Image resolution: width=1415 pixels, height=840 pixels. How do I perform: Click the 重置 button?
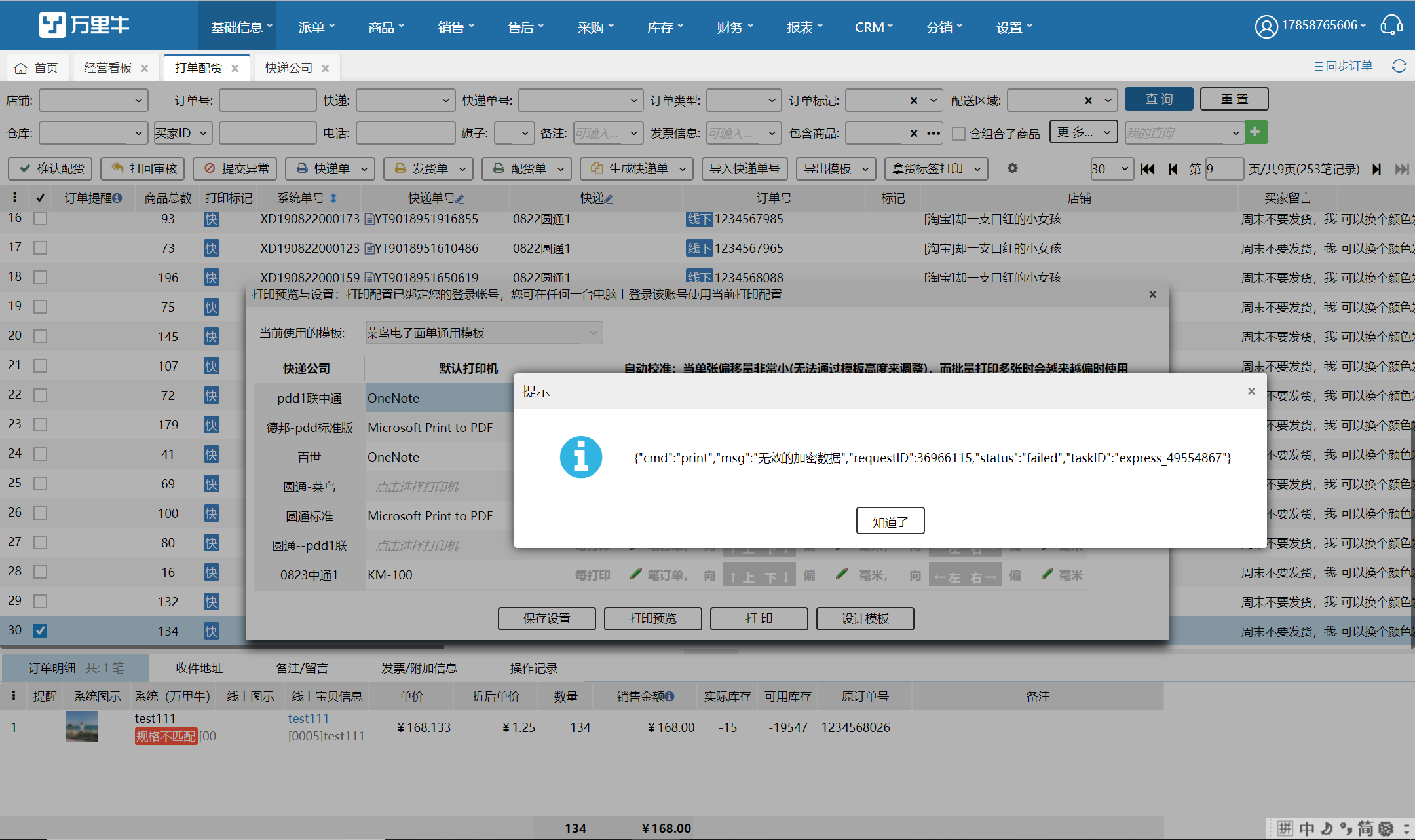point(1234,100)
